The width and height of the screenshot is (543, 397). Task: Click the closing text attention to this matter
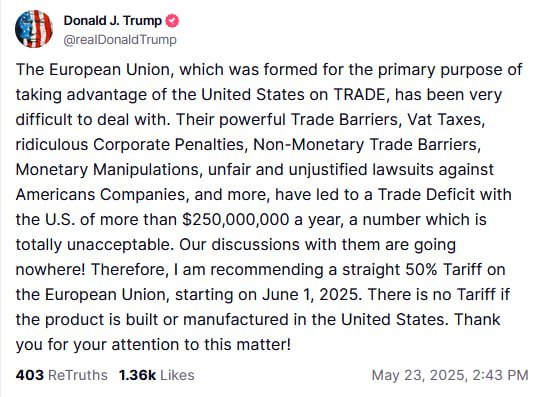[201, 344]
